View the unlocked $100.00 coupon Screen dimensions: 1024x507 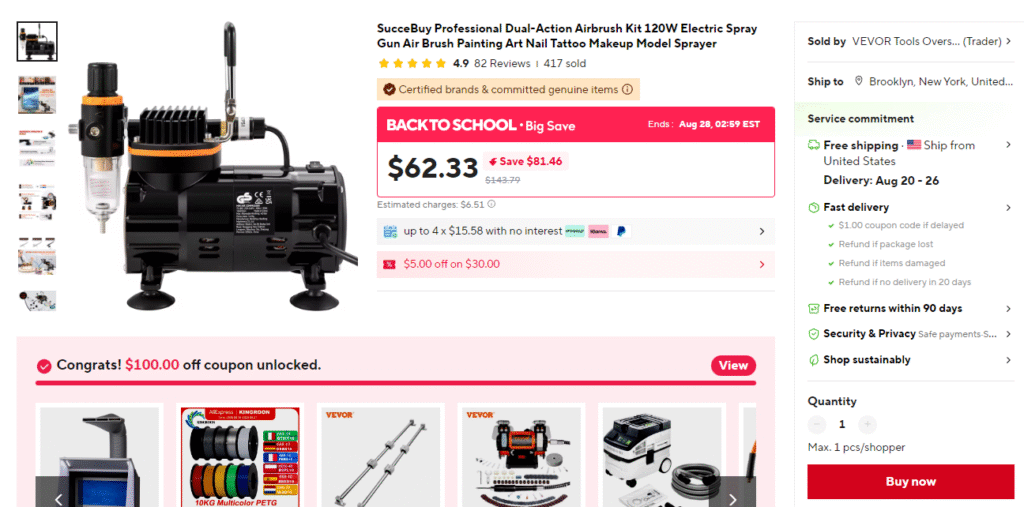733,366
